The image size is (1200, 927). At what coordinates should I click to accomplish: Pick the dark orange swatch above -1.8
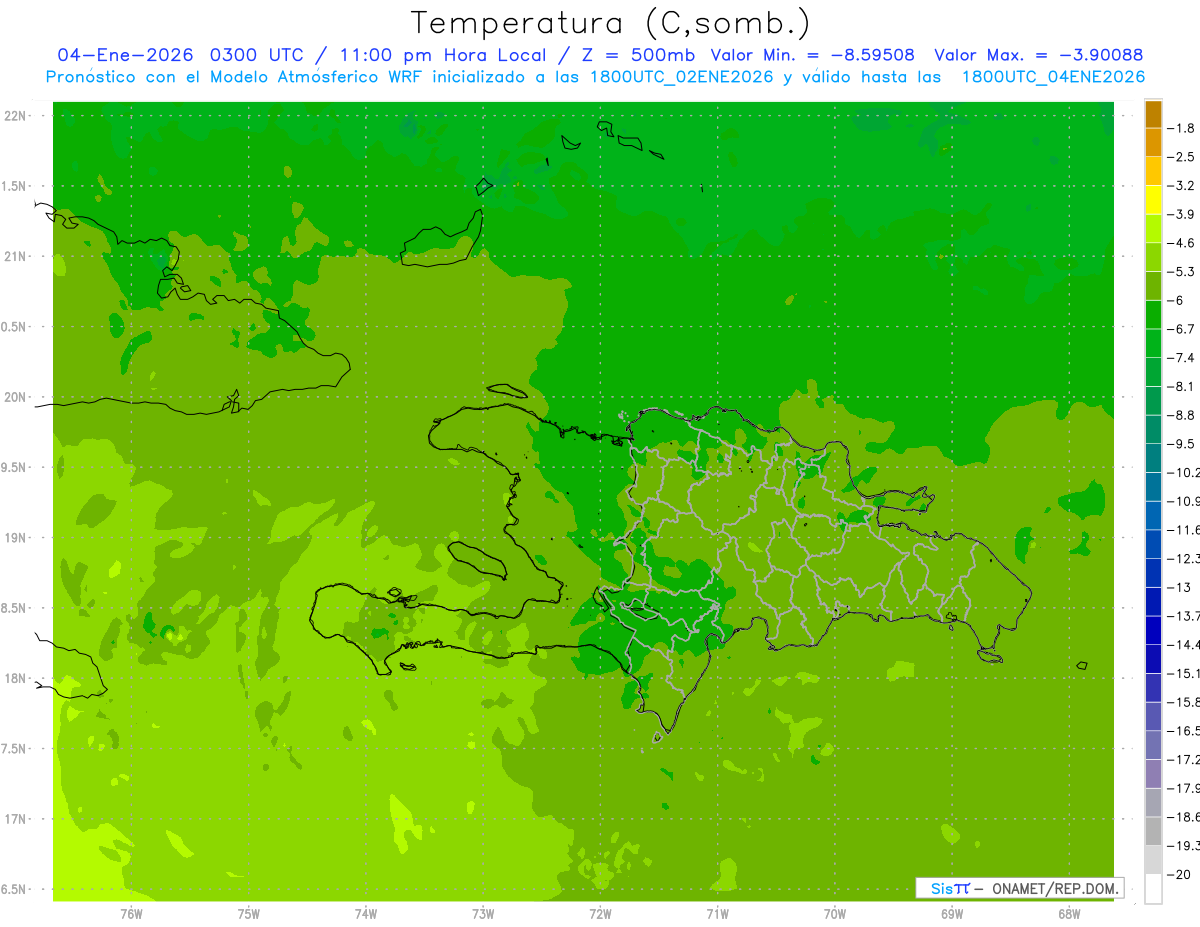(1153, 114)
